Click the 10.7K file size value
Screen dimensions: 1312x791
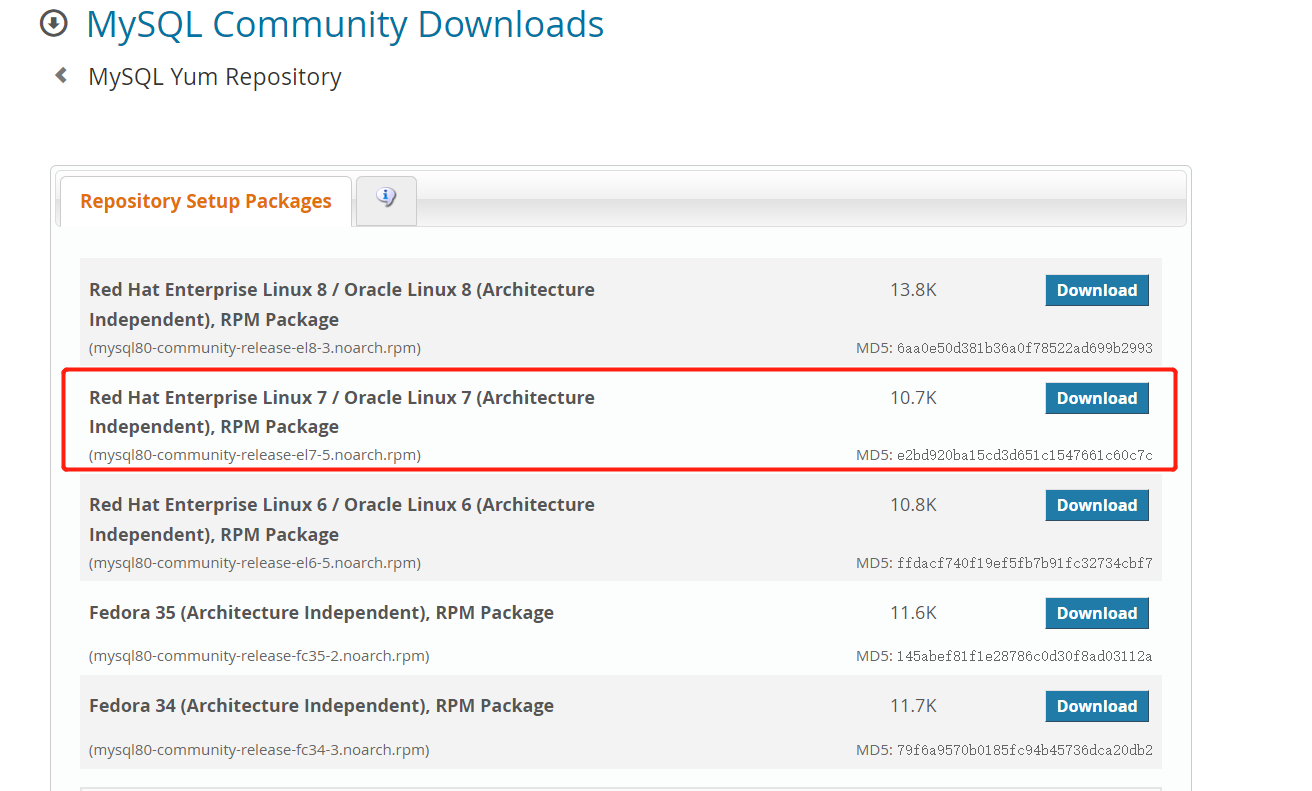pos(913,398)
